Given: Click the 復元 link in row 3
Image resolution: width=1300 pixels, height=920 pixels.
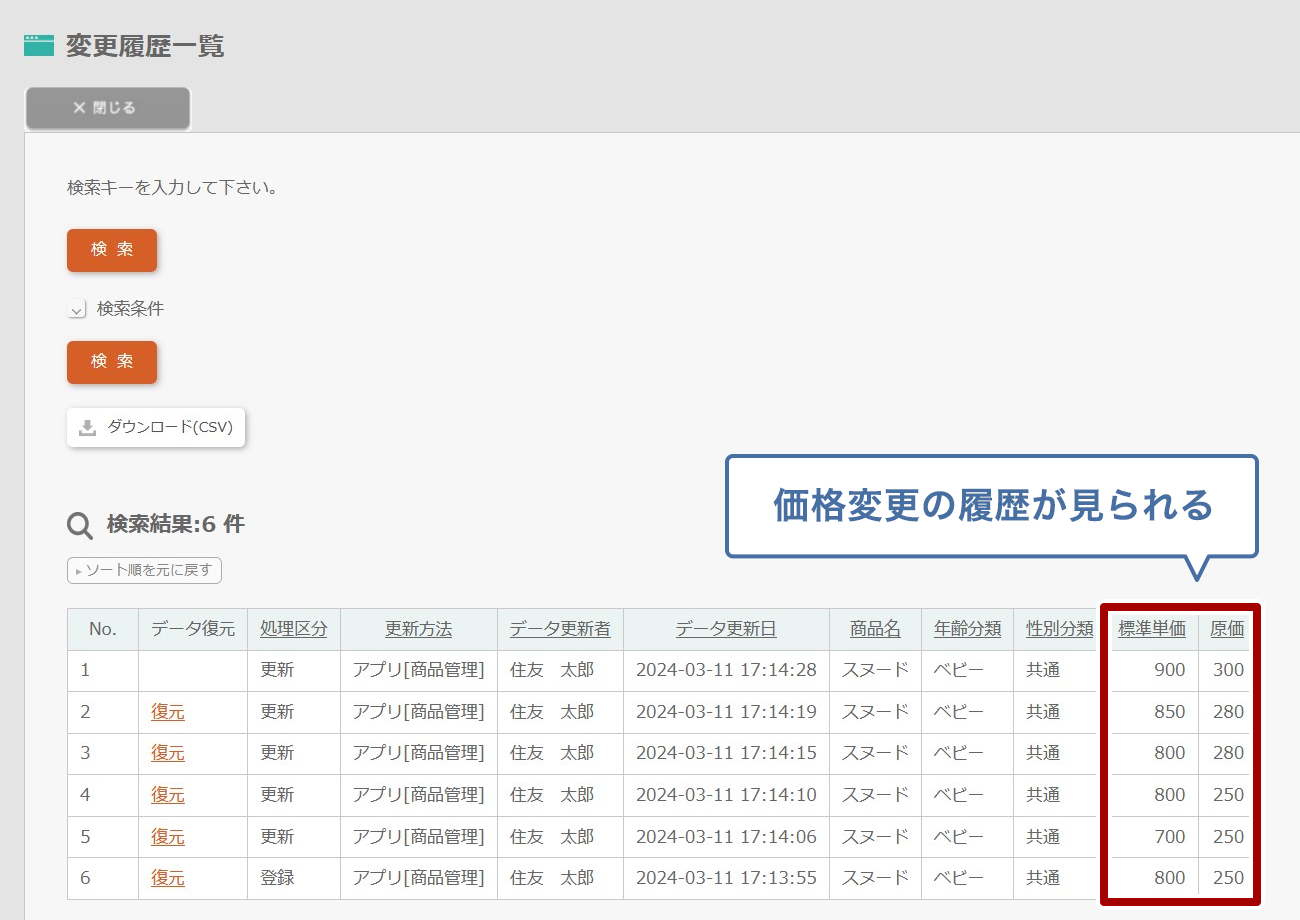Looking at the screenshot, I should pyautogui.click(x=168, y=753).
